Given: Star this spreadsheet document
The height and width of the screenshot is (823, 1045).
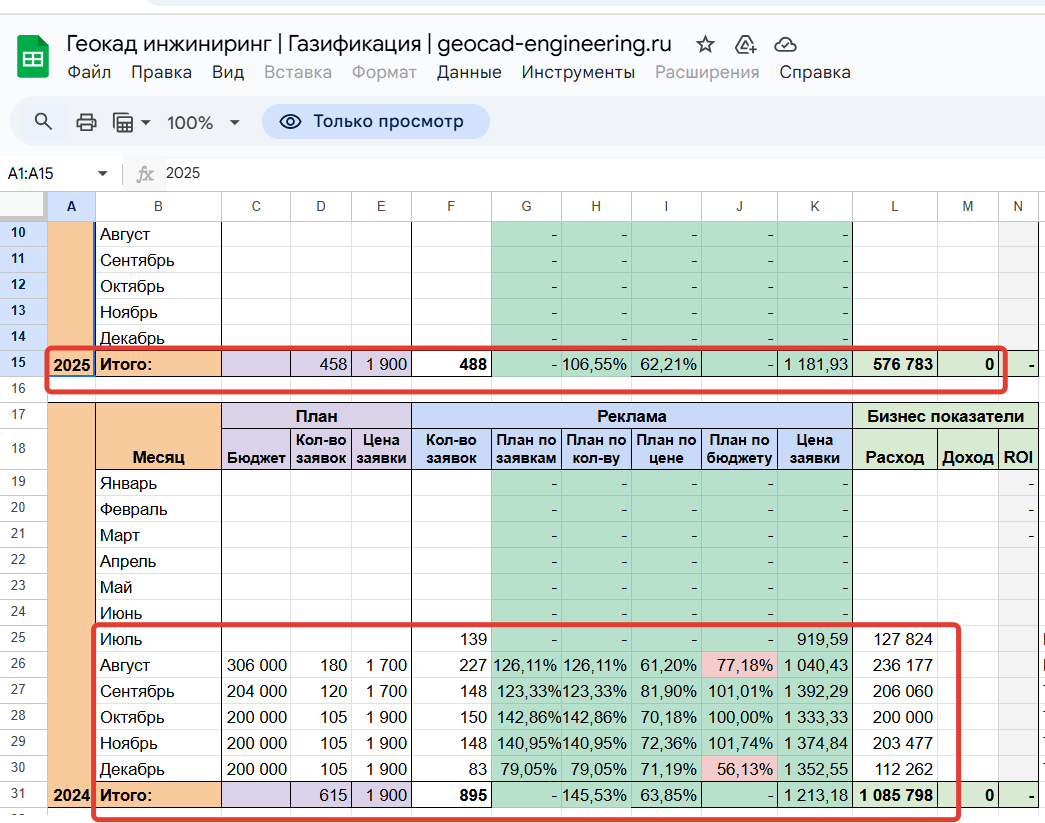Looking at the screenshot, I should click(705, 44).
